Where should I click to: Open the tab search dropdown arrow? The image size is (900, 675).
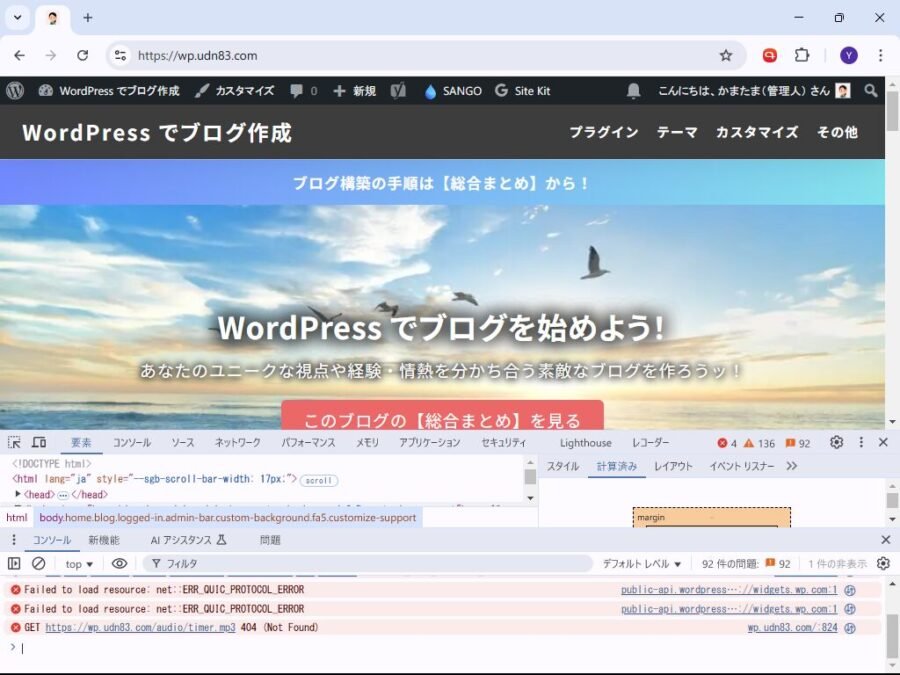[x=18, y=17]
